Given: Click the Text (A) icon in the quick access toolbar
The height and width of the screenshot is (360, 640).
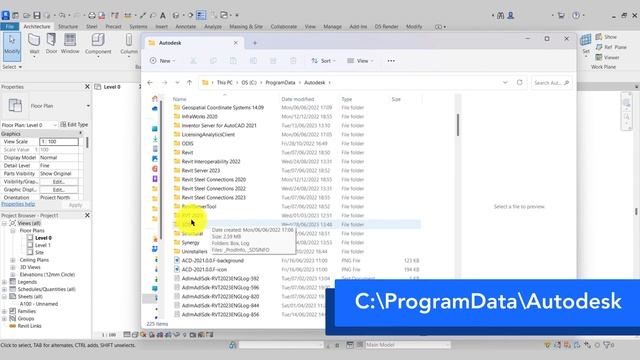Looking at the screenshot, I should click(162, 16).
